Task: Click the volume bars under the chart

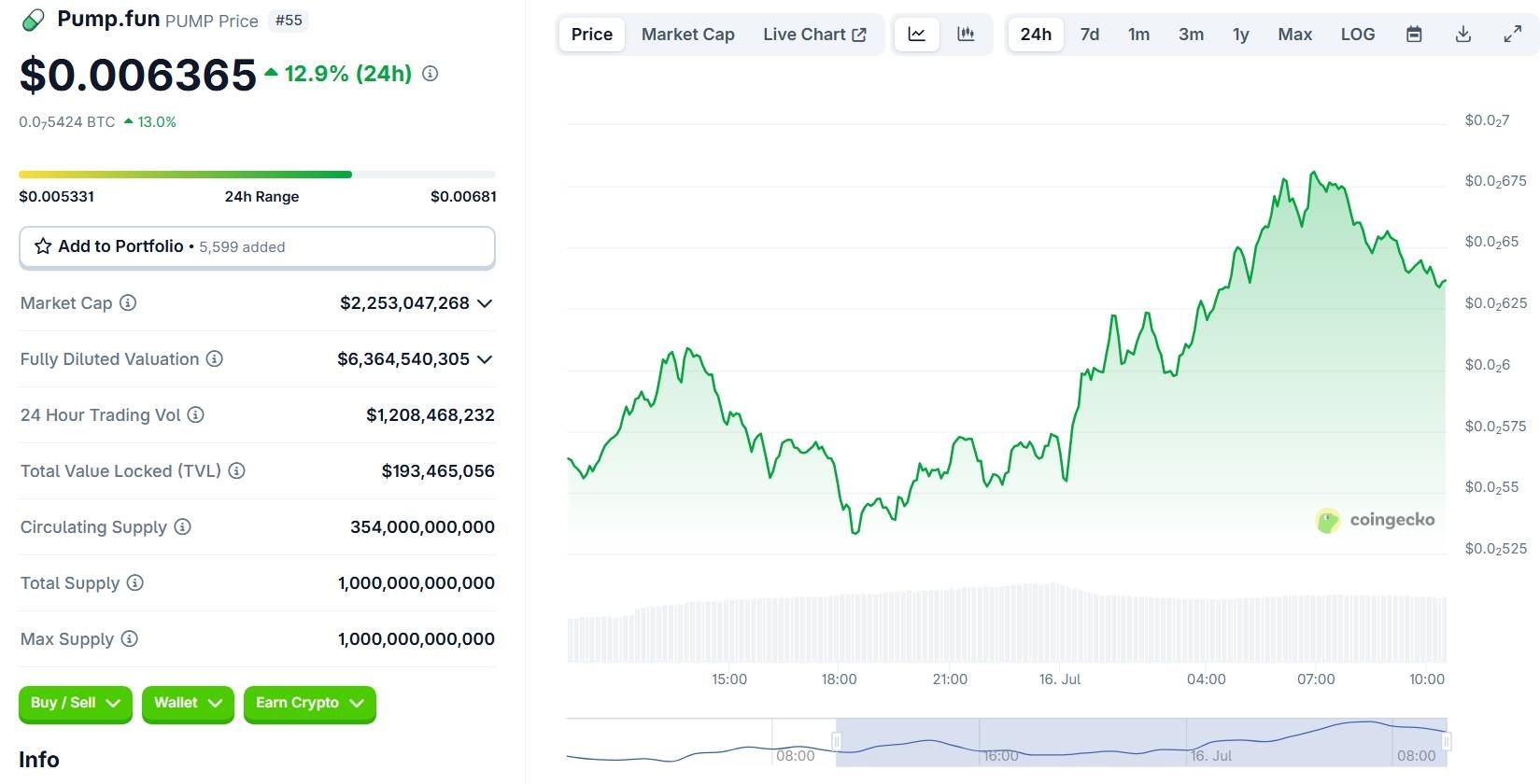Action: (1007, 623)
